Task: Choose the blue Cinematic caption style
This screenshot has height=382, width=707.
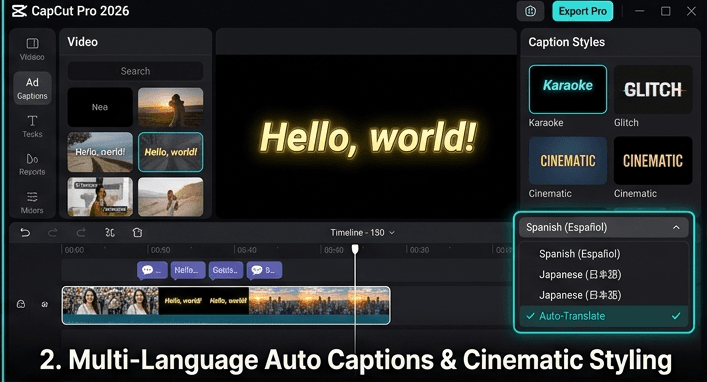Action: [x=568, y=161]
